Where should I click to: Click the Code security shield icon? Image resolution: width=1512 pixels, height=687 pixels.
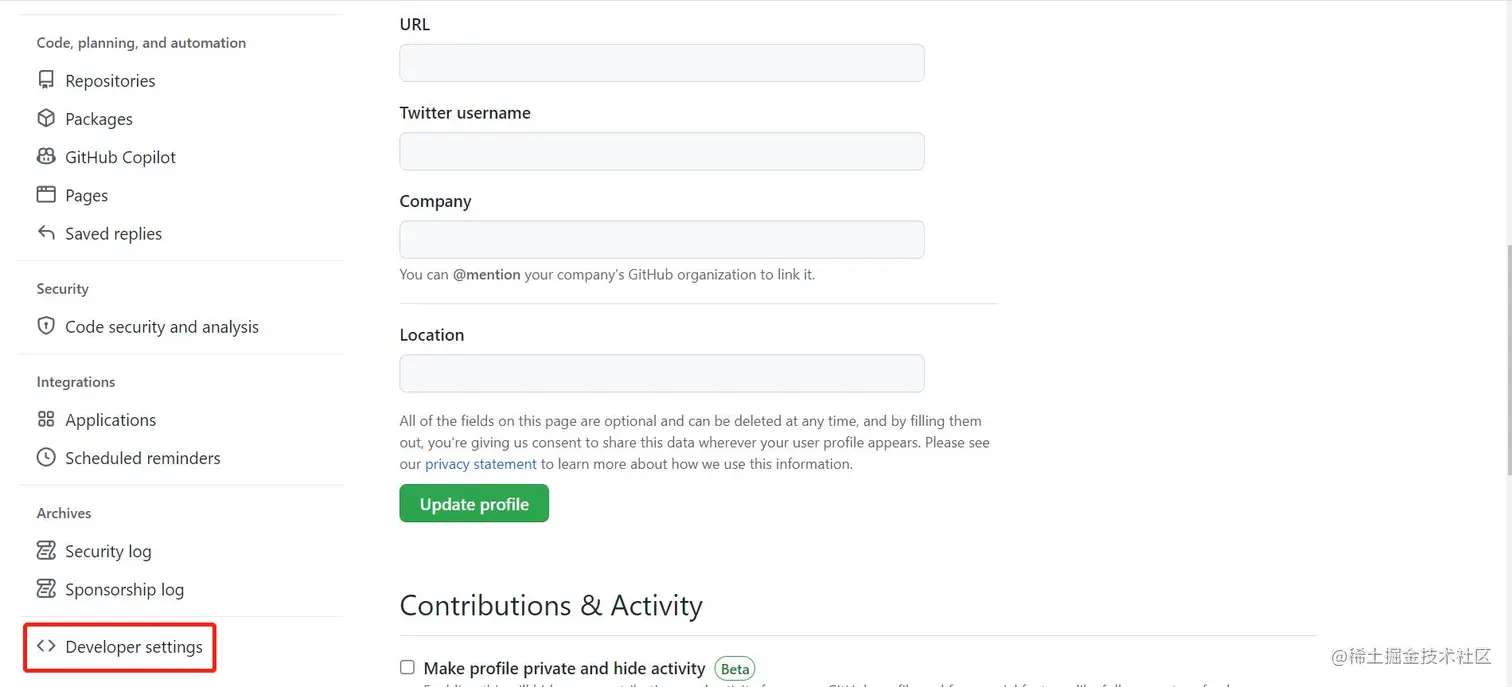coord(46,326)
